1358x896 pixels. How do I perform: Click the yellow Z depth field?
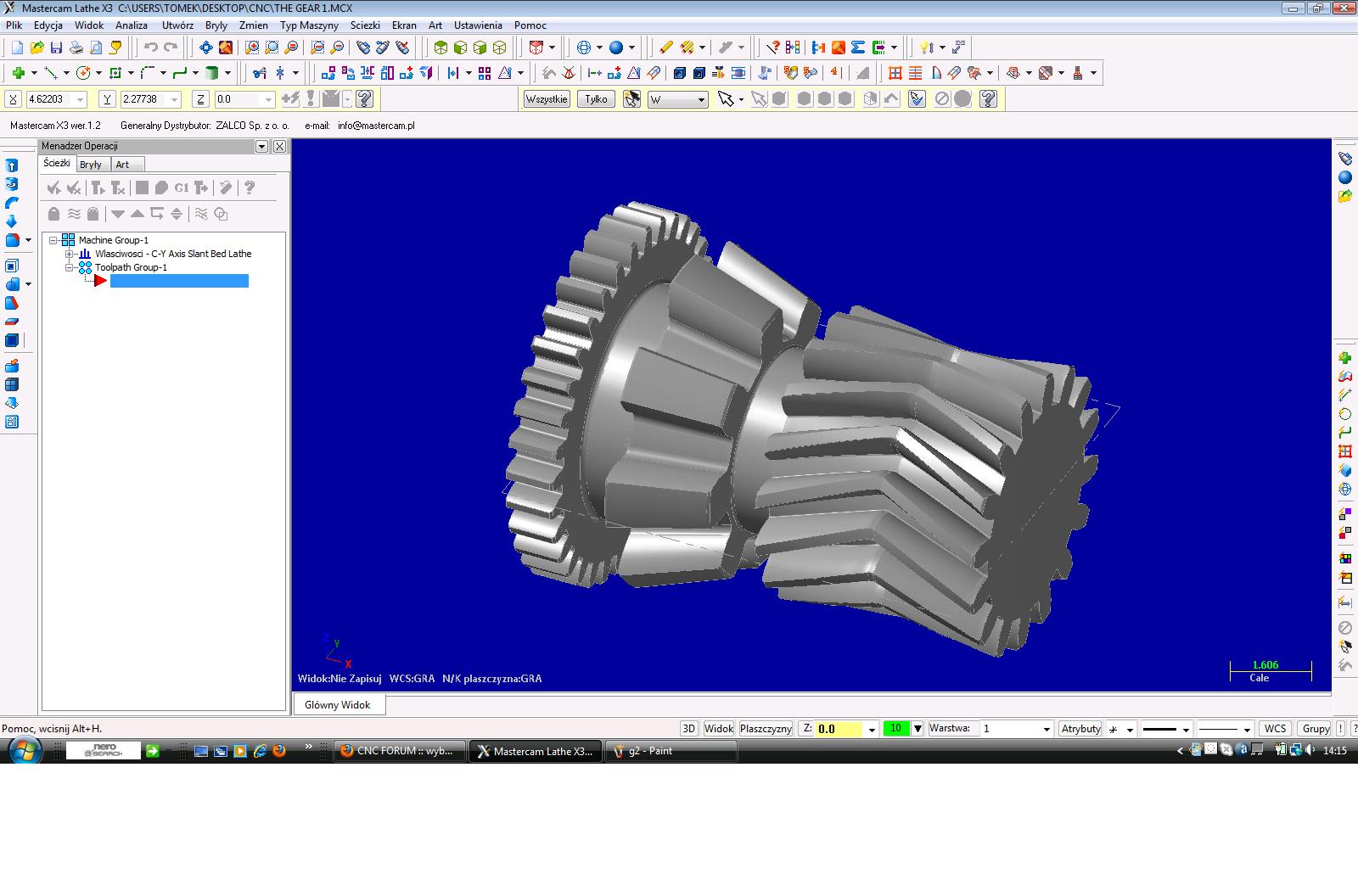838,729
